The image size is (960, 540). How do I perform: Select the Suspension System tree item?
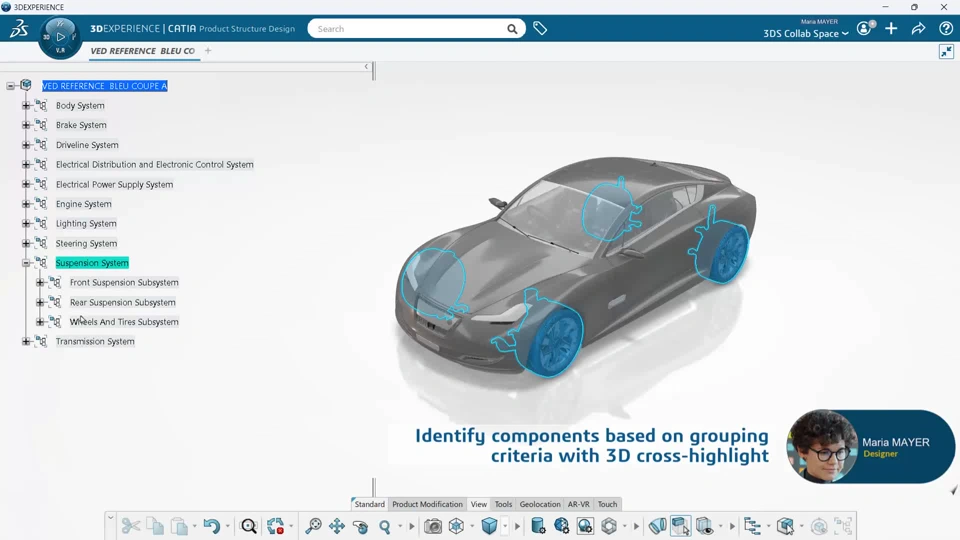pyautogui.click(x=92, y=263)
